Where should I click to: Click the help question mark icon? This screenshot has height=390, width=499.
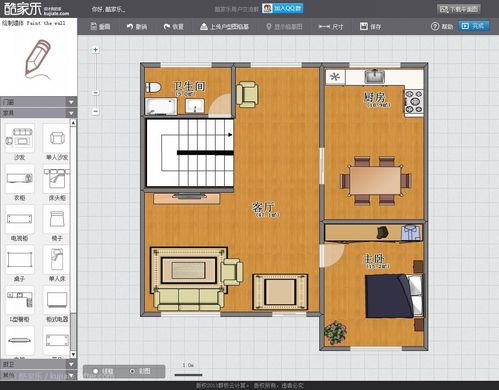pyautogui.click(x=435, y=26)
